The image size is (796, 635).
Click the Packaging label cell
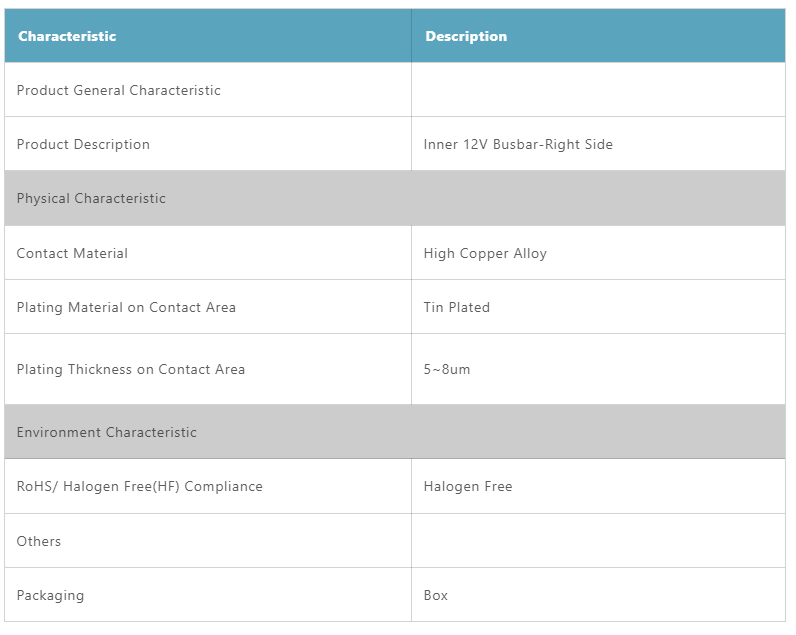click(50, 595)
